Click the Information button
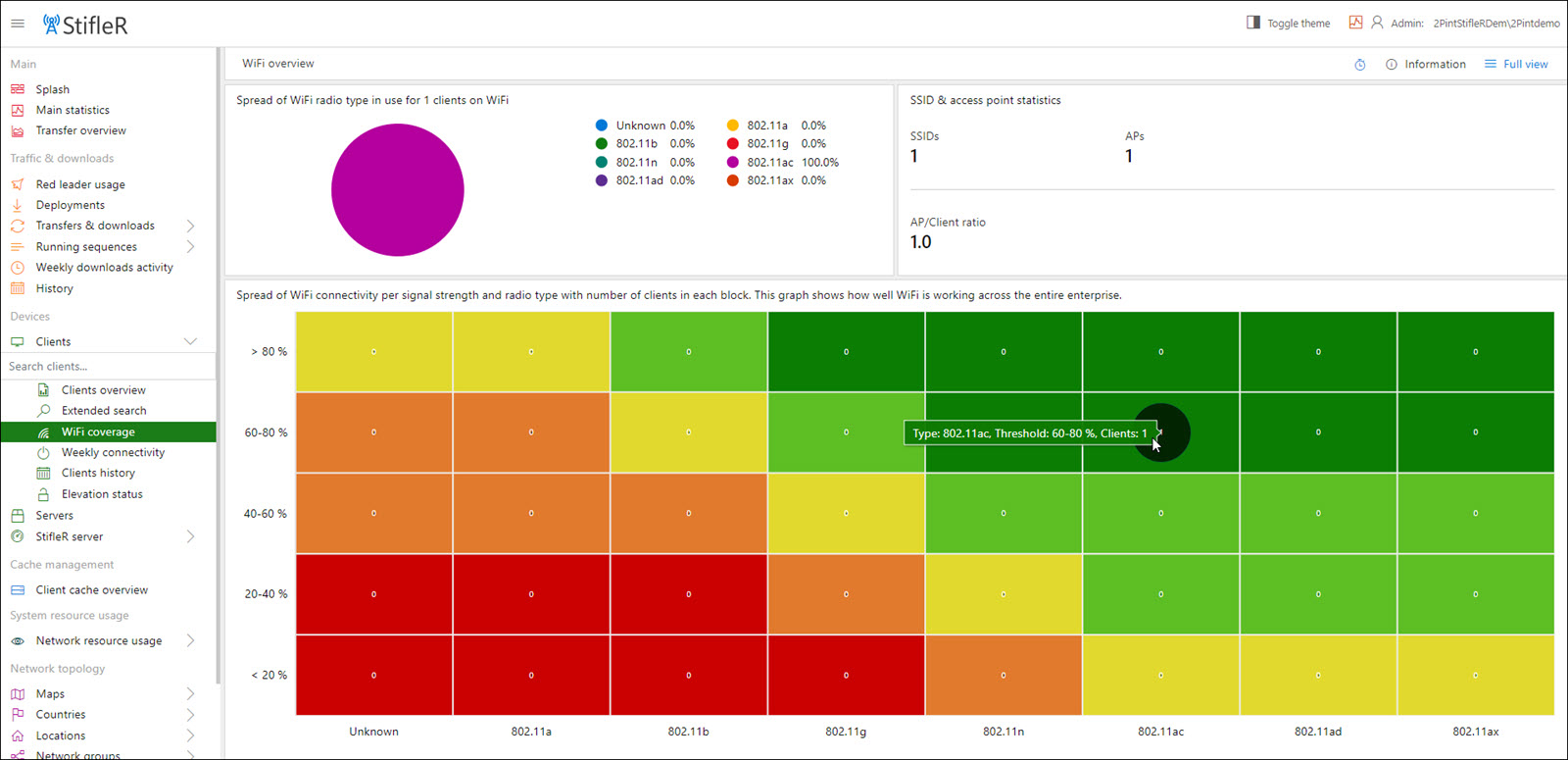 [1426, 65]
